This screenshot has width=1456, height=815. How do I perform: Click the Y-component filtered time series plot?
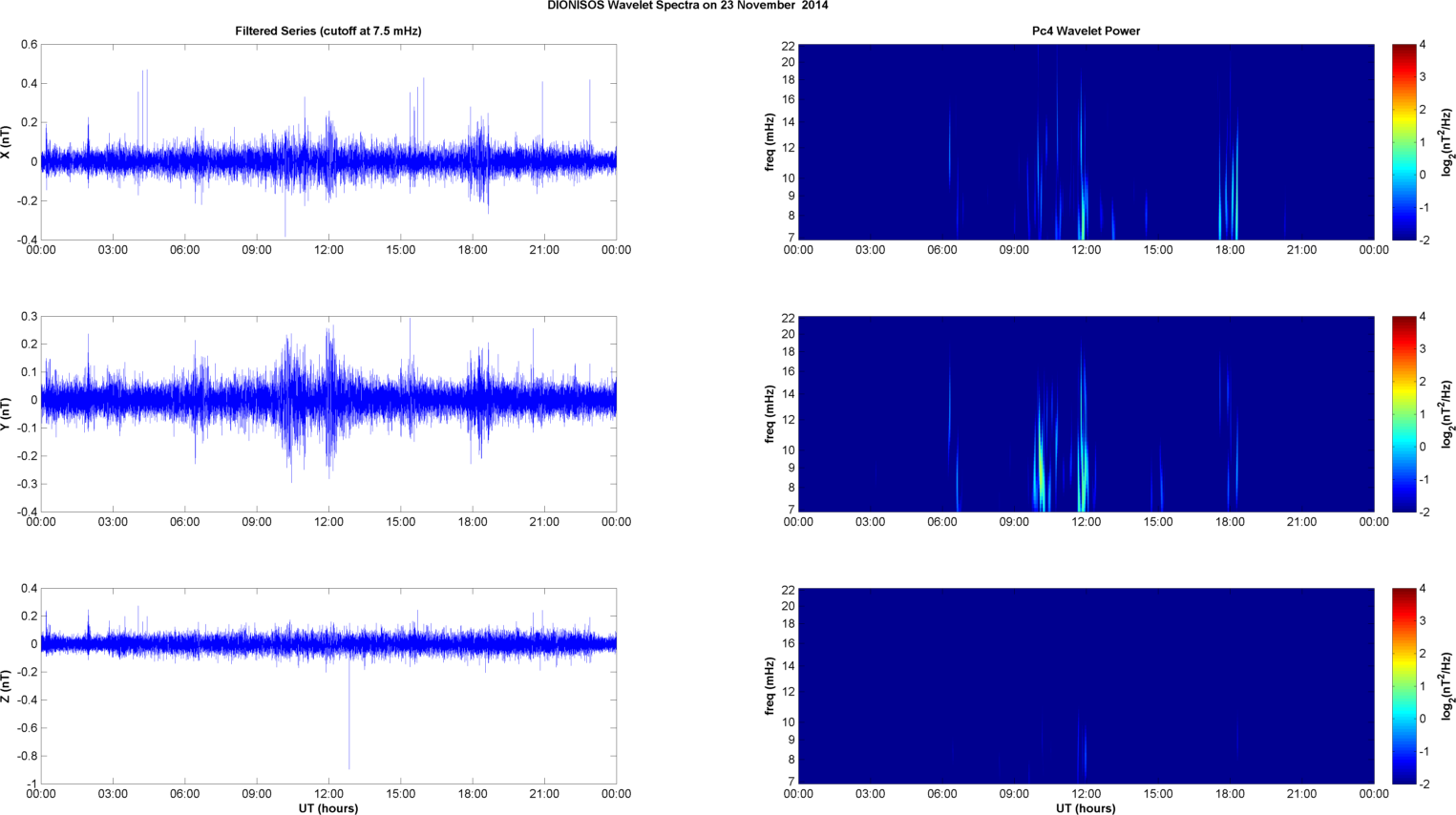point(328,414)
